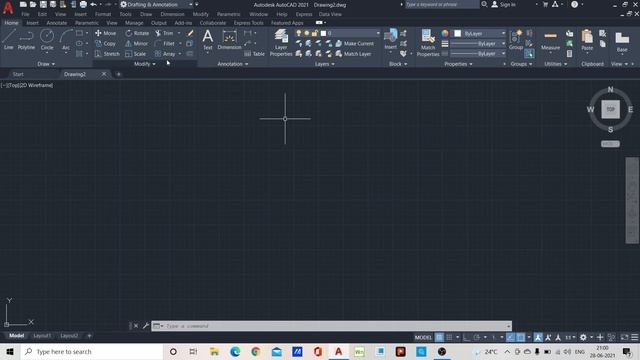
Task: Open the workspace Drafting & Annotation dropdown
Action: click(157, 4)
